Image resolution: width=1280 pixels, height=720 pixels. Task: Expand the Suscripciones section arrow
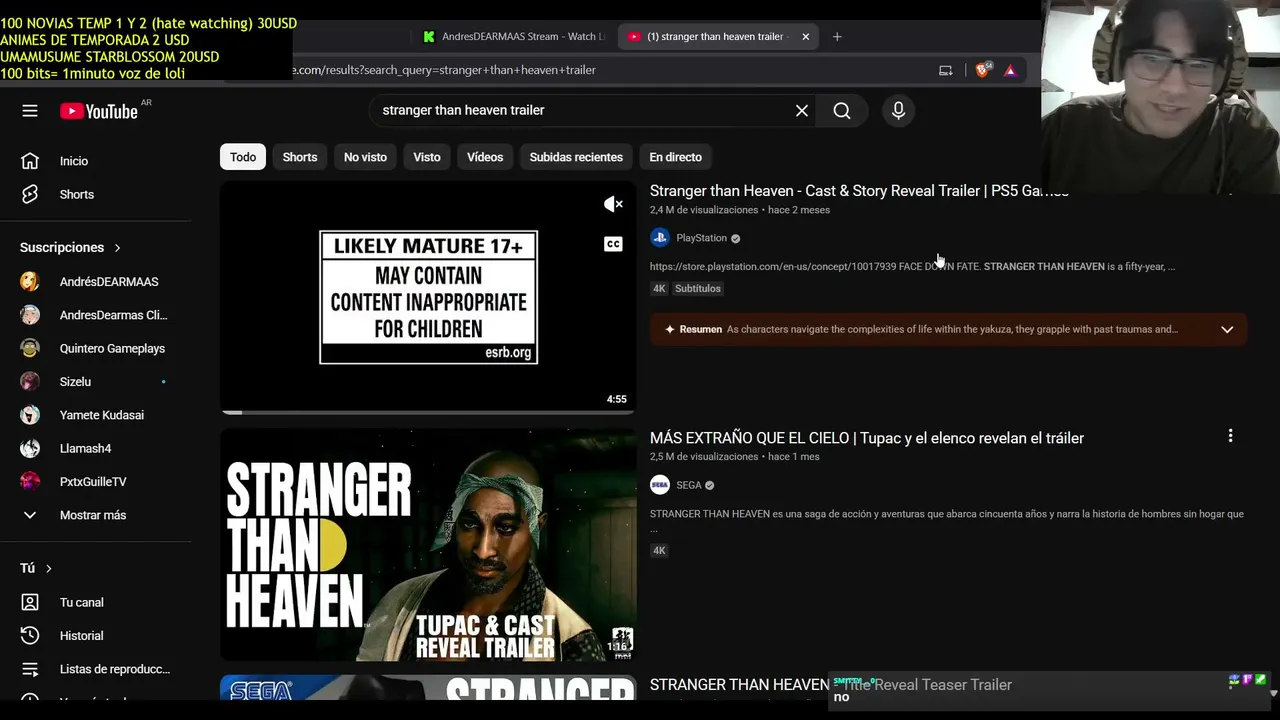[117, 248]
